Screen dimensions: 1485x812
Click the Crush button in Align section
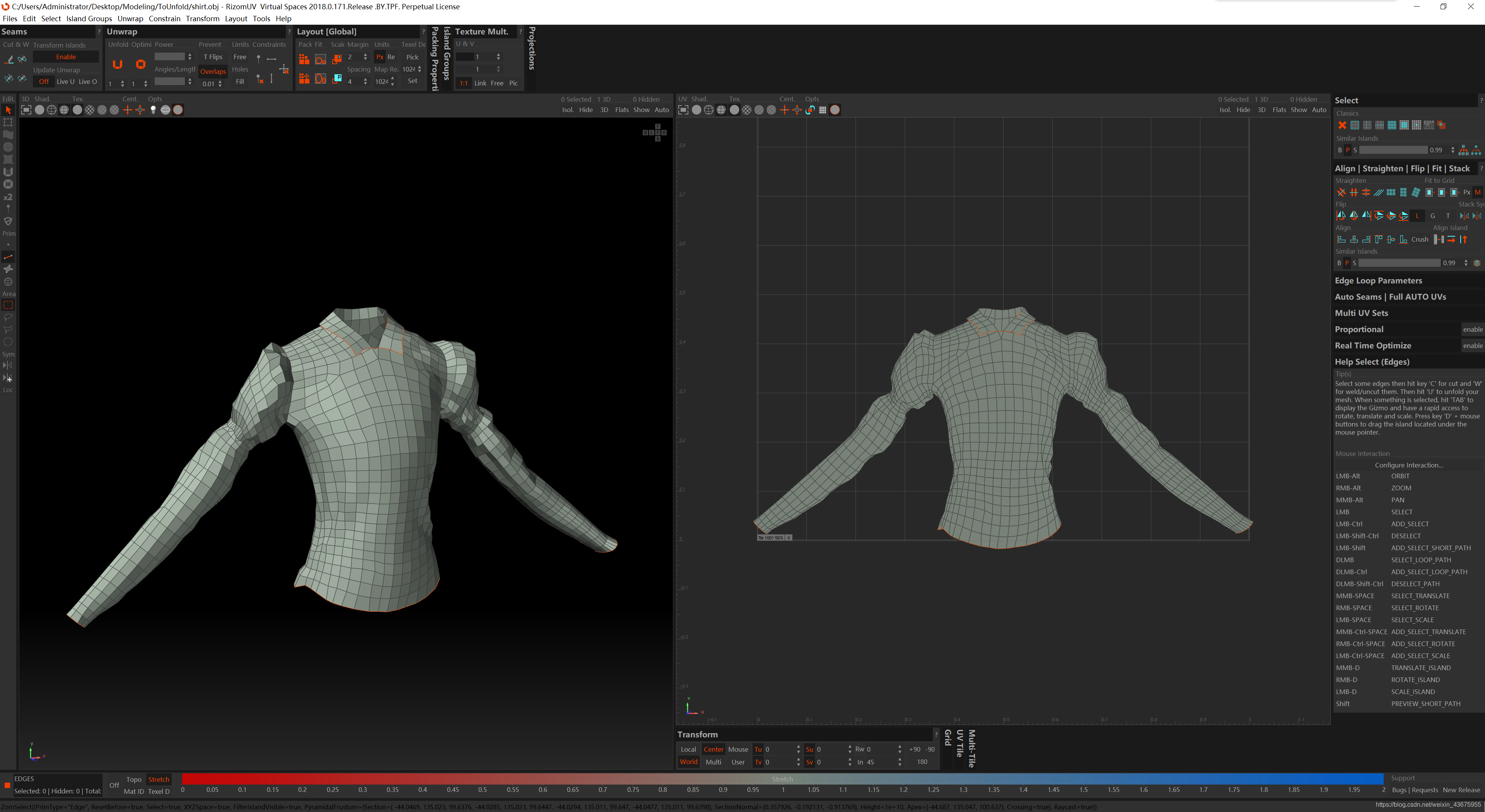click(x=1419, y=239)
